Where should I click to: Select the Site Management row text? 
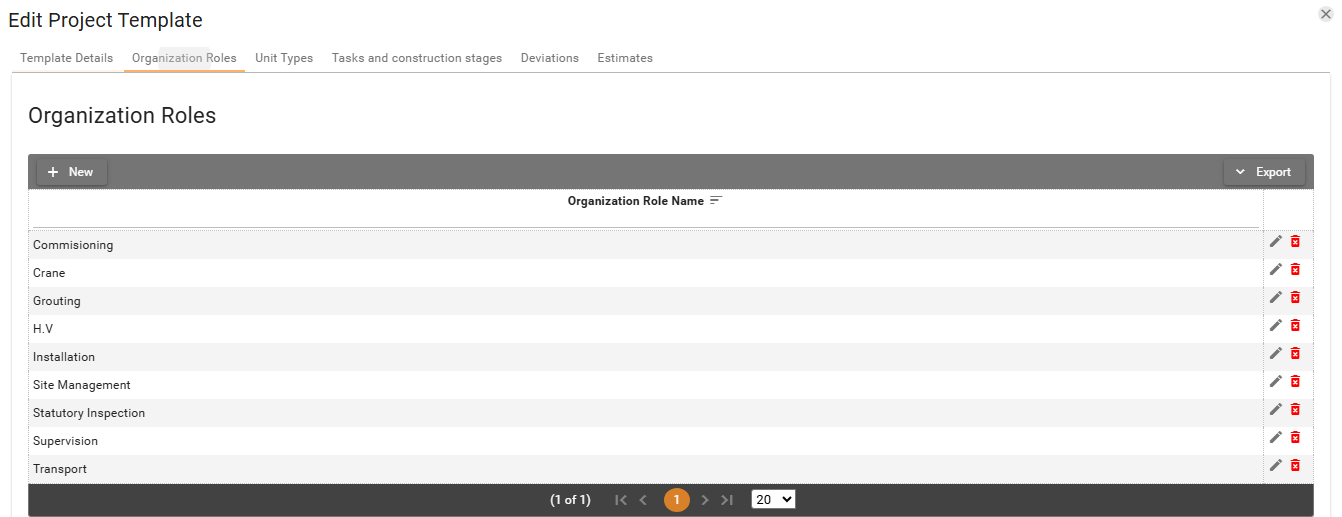coord(82,385)
